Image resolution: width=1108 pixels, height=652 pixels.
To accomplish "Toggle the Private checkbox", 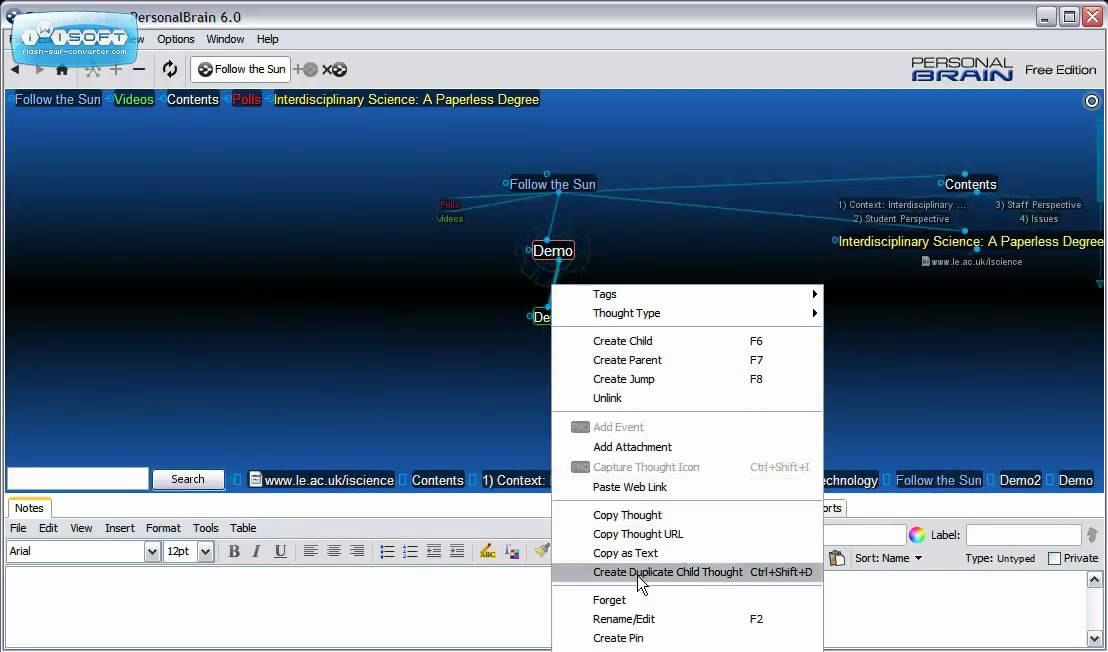I will tap(1054, 558).
